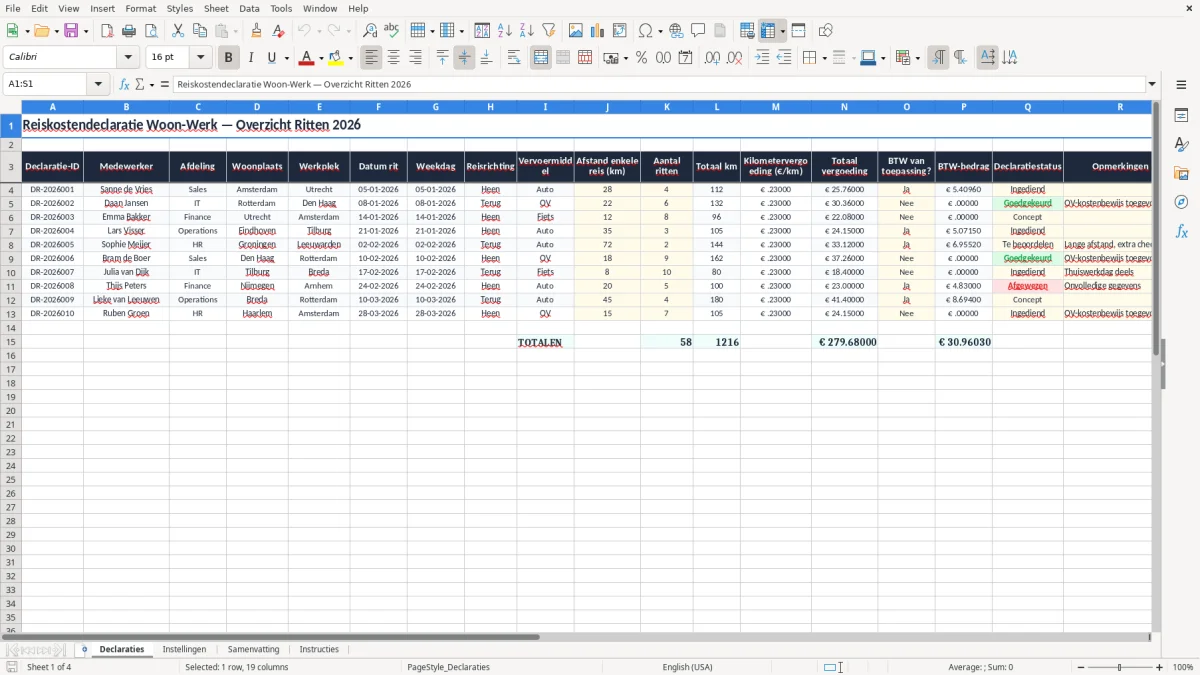Center text horizontally
The image size is (1200, 675).
[394, 58]
